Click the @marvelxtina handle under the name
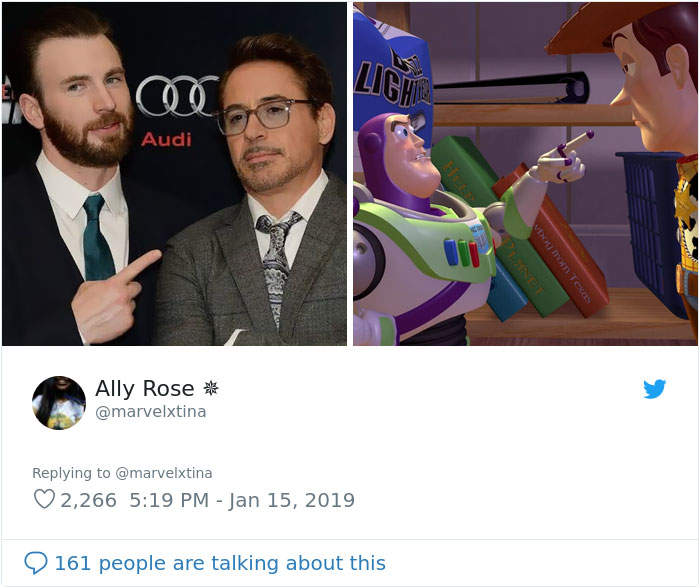 tap(151, 412)
